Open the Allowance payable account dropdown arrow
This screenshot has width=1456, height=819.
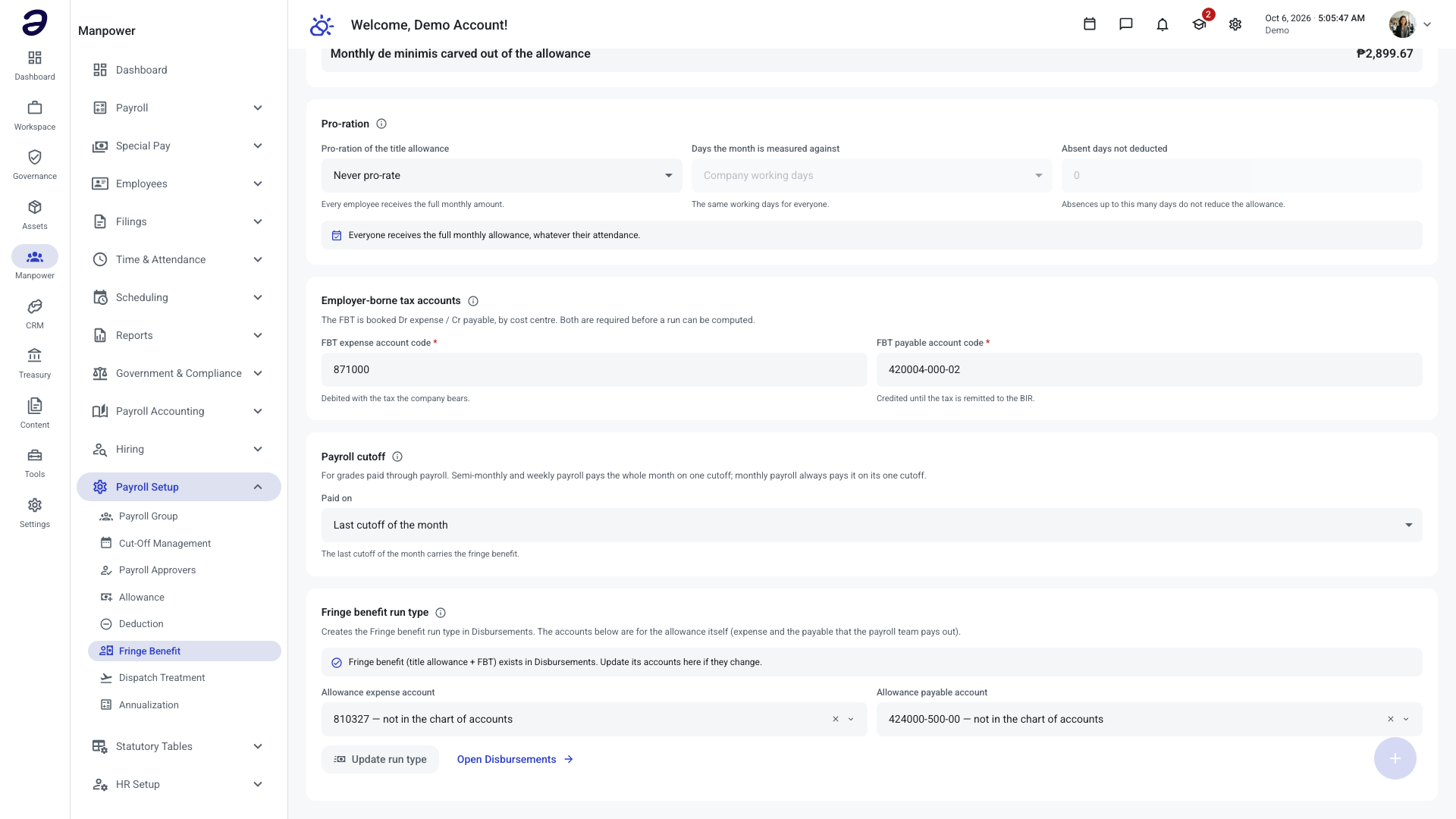(x=1406, y=719)
